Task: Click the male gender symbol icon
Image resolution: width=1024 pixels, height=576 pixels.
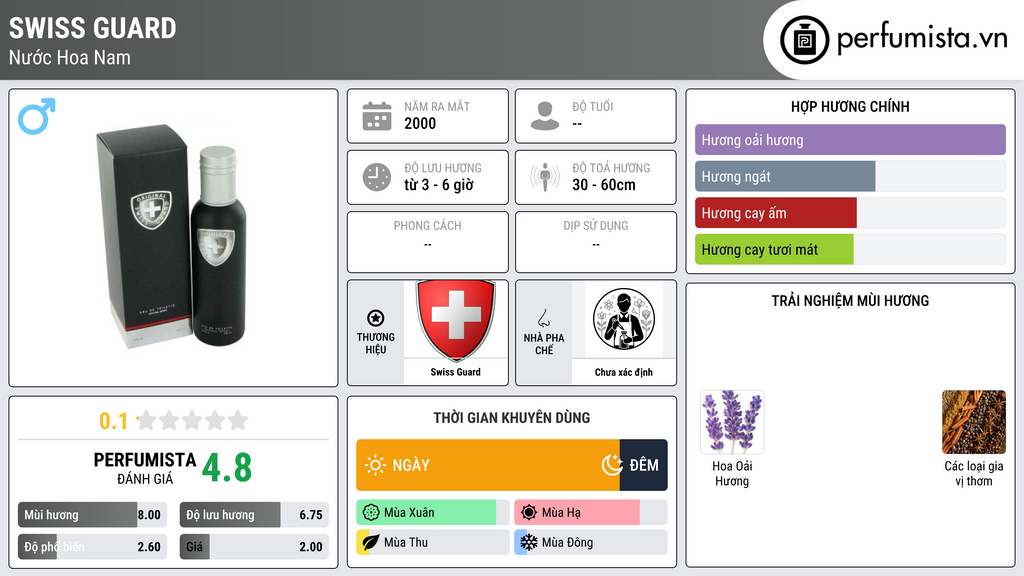Action: [x=37, y=116]
